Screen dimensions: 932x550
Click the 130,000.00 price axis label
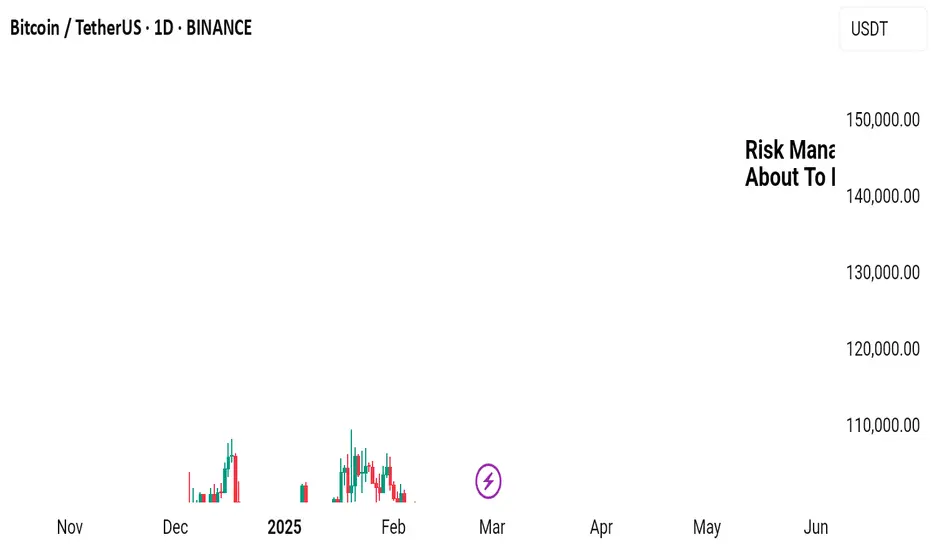(x=882, y=272)
